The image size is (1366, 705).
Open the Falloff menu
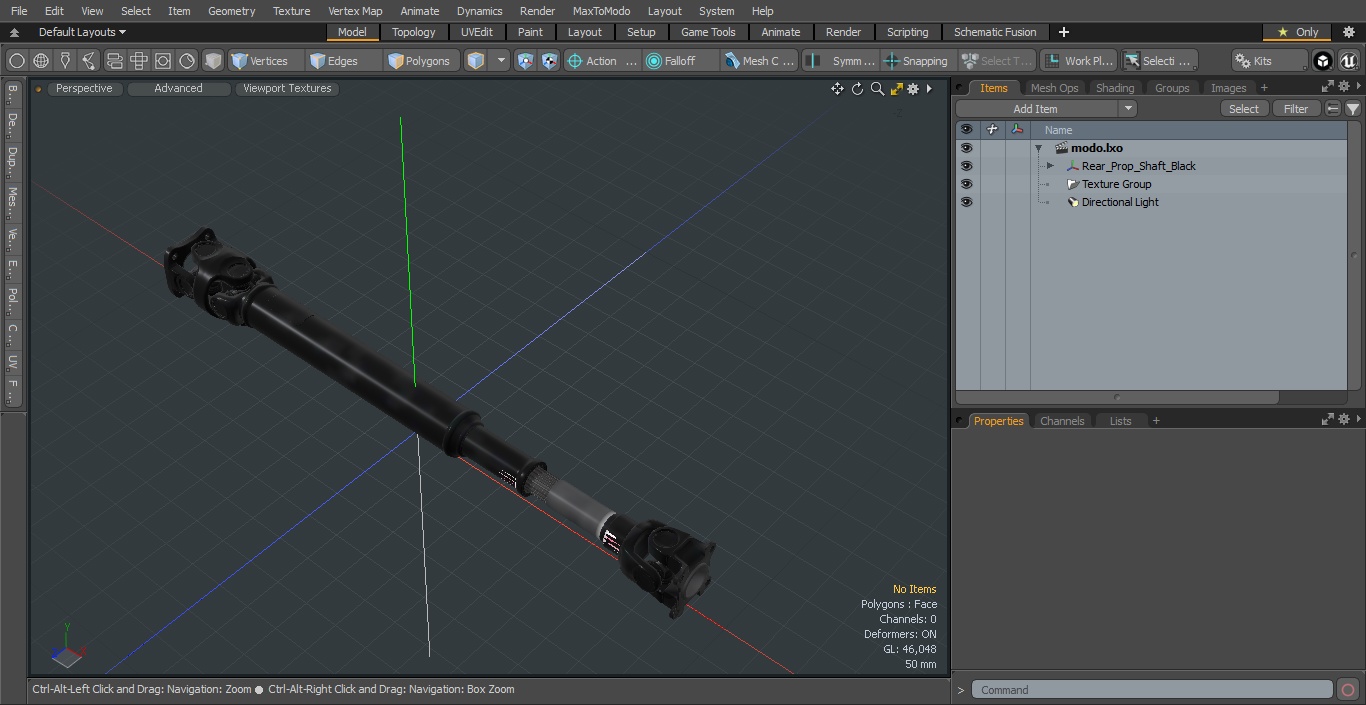point(681,61)
